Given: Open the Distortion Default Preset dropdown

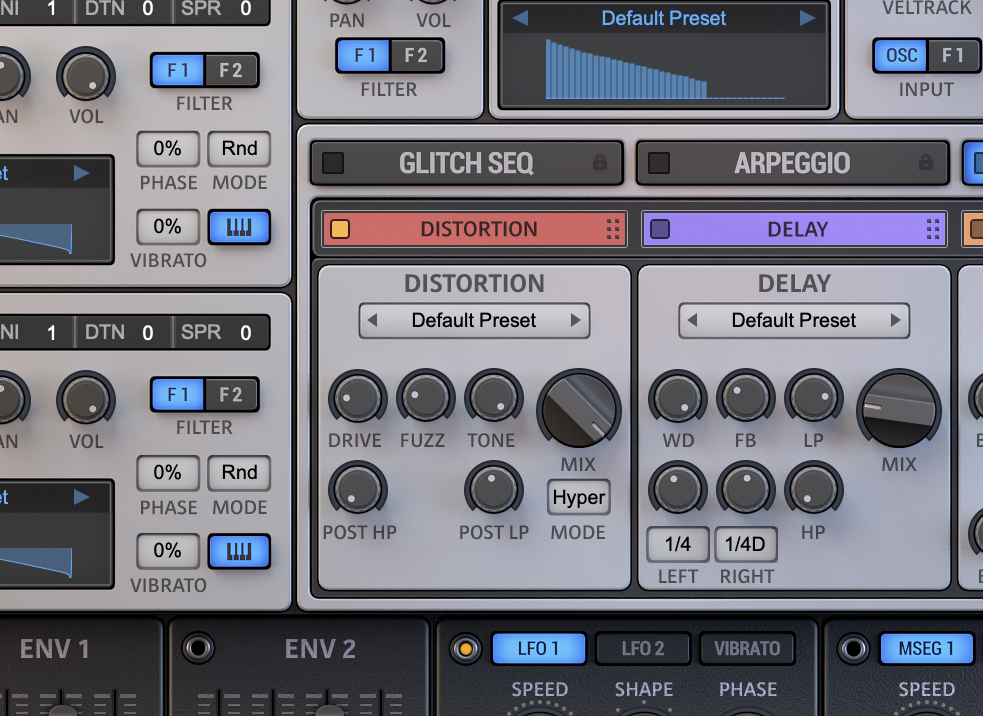Looking at the screenshot, I should pyautogui.click(x=474, y=321).
